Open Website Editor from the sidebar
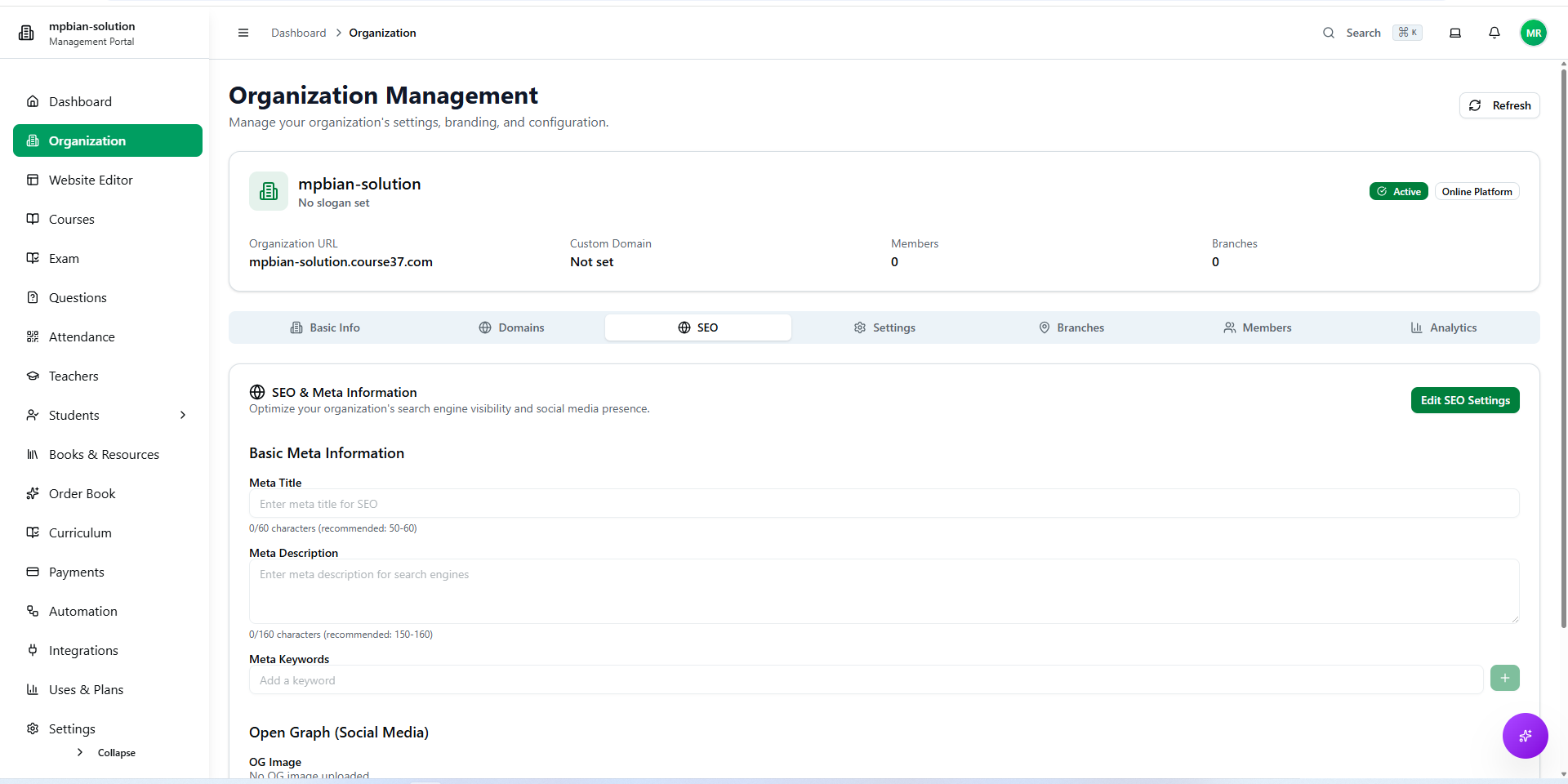This screenshot has height=784, width=1568. (x=91, y=180)
